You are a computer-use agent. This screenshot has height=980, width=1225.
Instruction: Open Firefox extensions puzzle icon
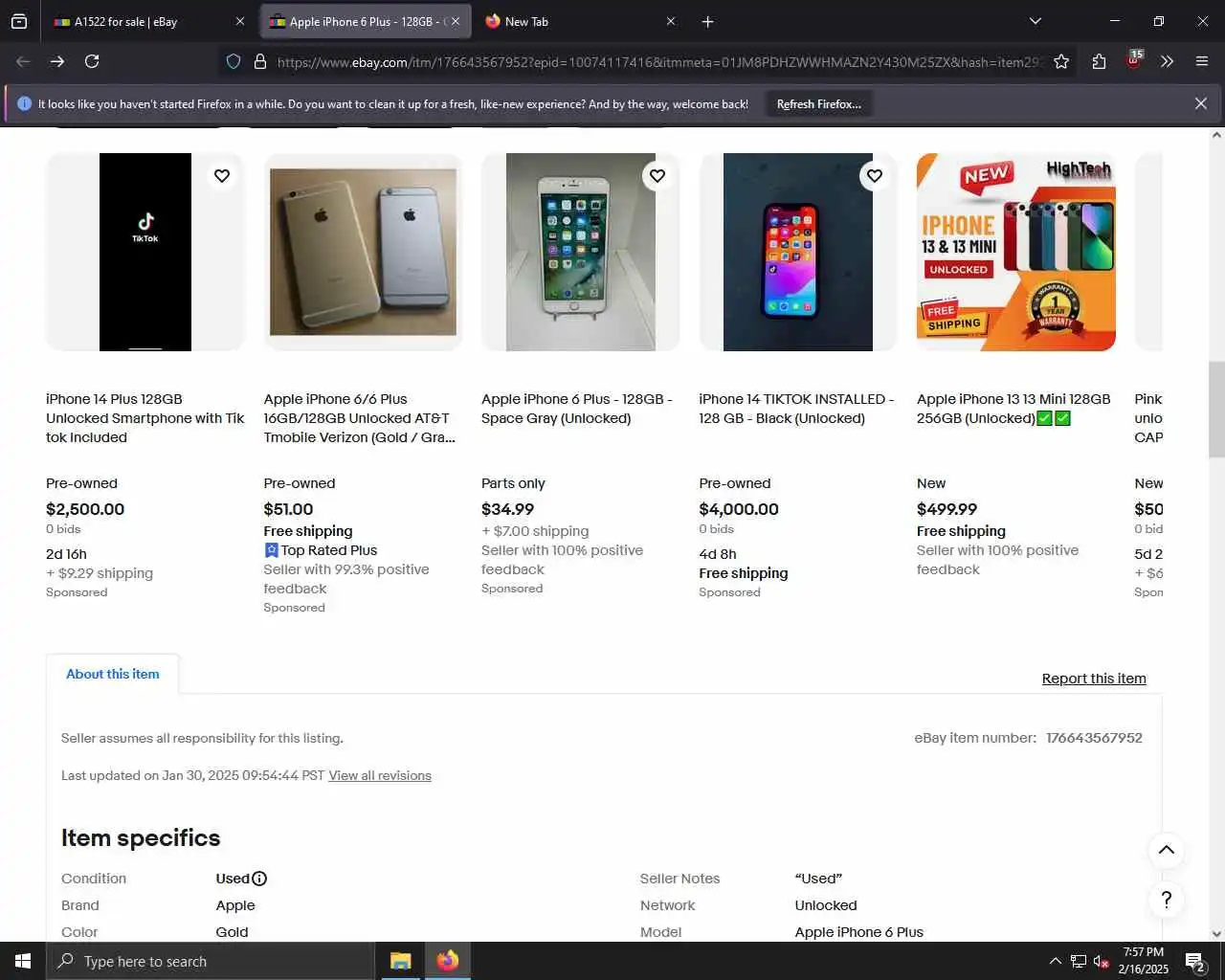coord(1099,61)
